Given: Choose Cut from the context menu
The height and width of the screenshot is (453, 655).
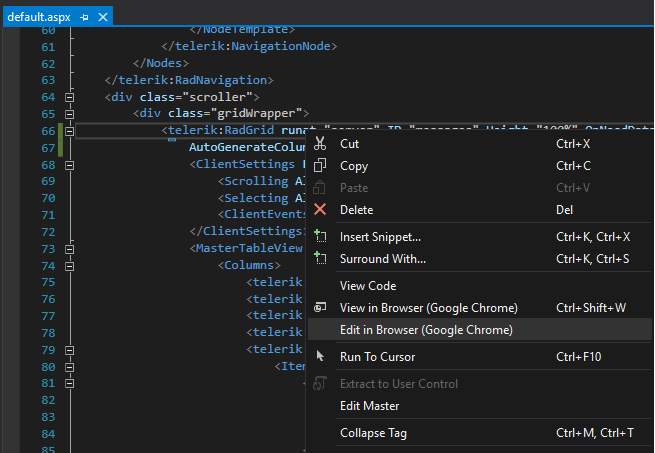Looking at the screenshot, I should [x=480, y=143].
